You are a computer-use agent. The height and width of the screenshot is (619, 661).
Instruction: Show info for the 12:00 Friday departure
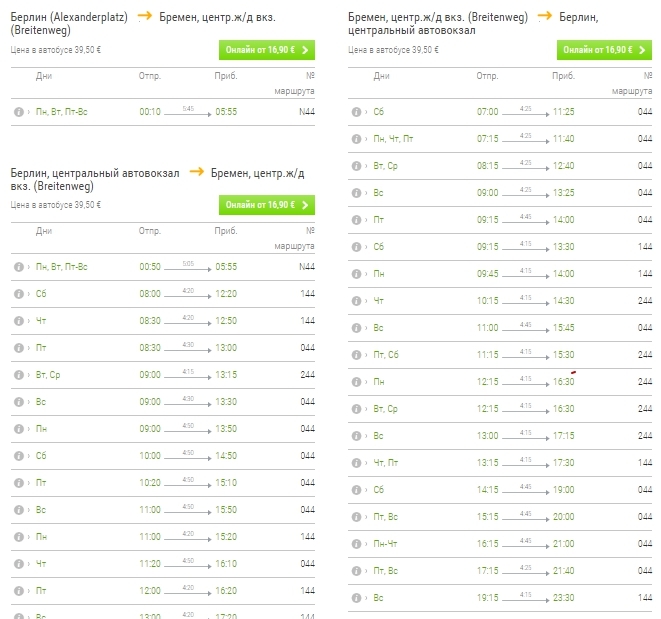pyautogui.click(x=19, y=590)
